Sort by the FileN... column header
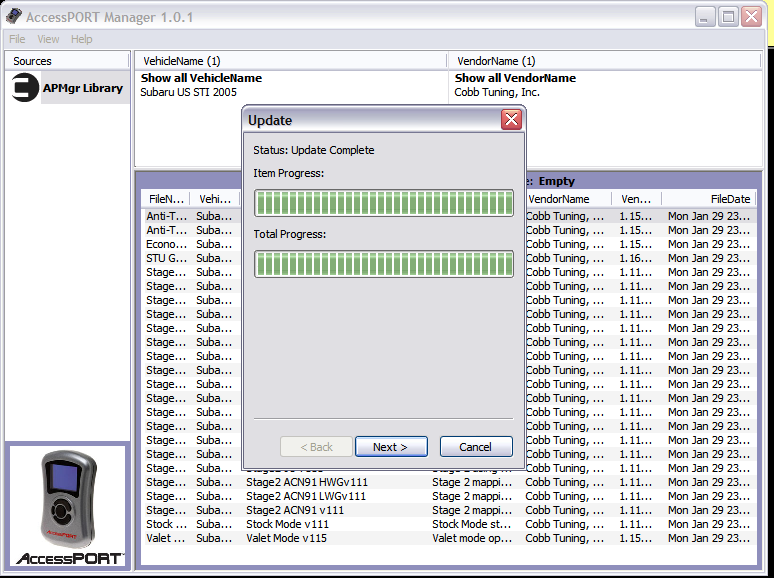Screen dimensions: 774x578 pyautogui.click(x=166, y=199)
